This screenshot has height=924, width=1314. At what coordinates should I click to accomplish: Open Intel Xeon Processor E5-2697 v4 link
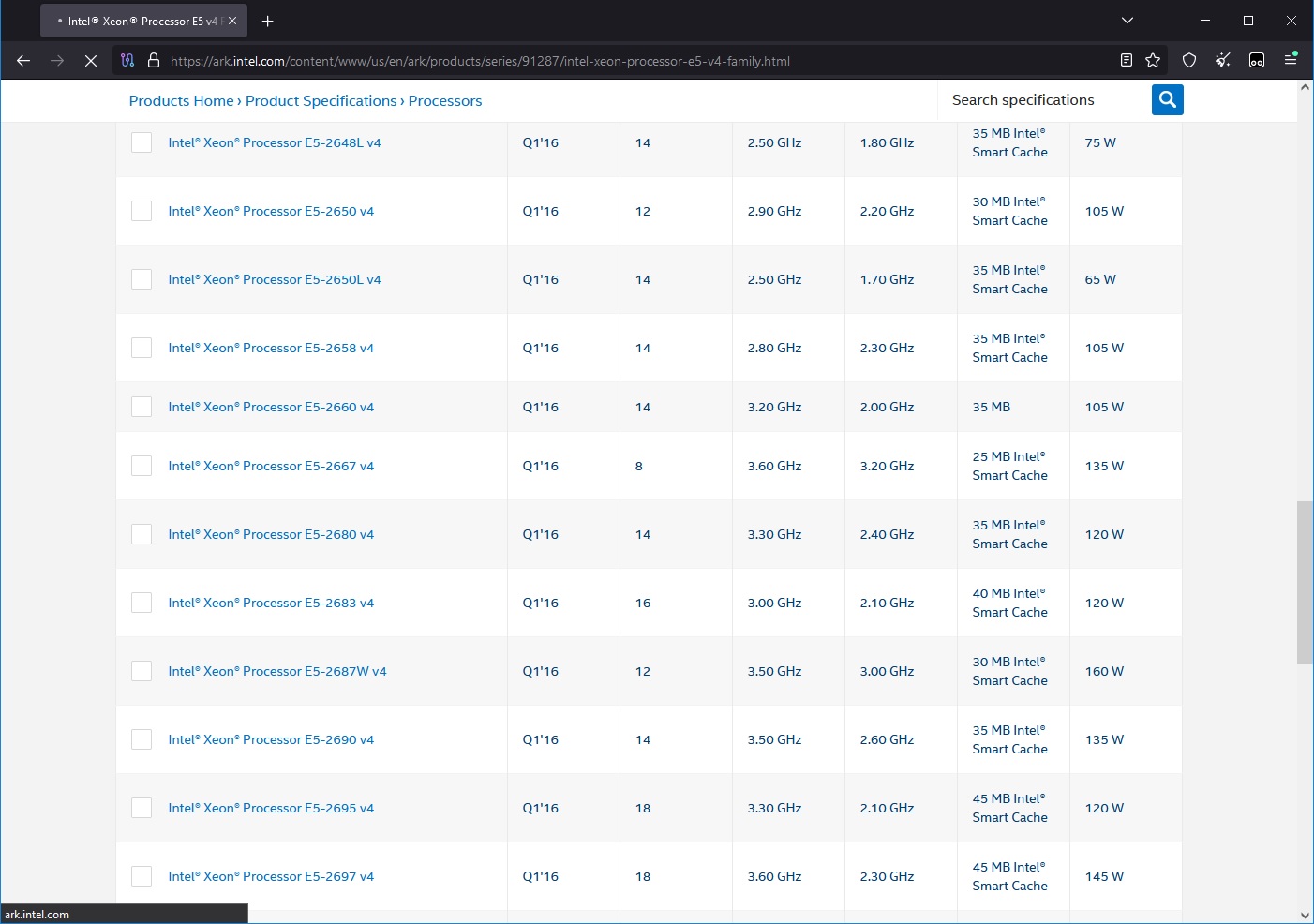pos(271,876)
